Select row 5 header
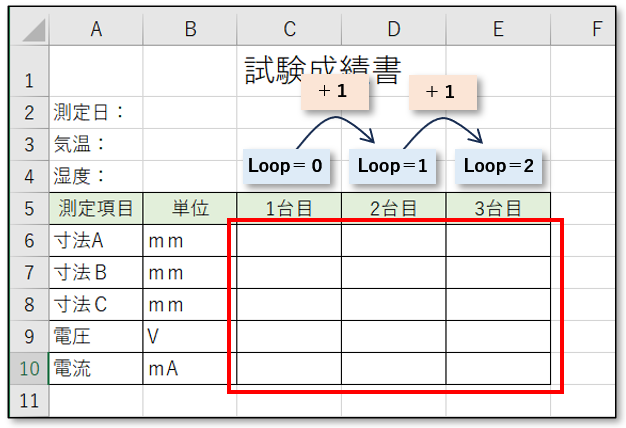 click(x=29, y=209)
